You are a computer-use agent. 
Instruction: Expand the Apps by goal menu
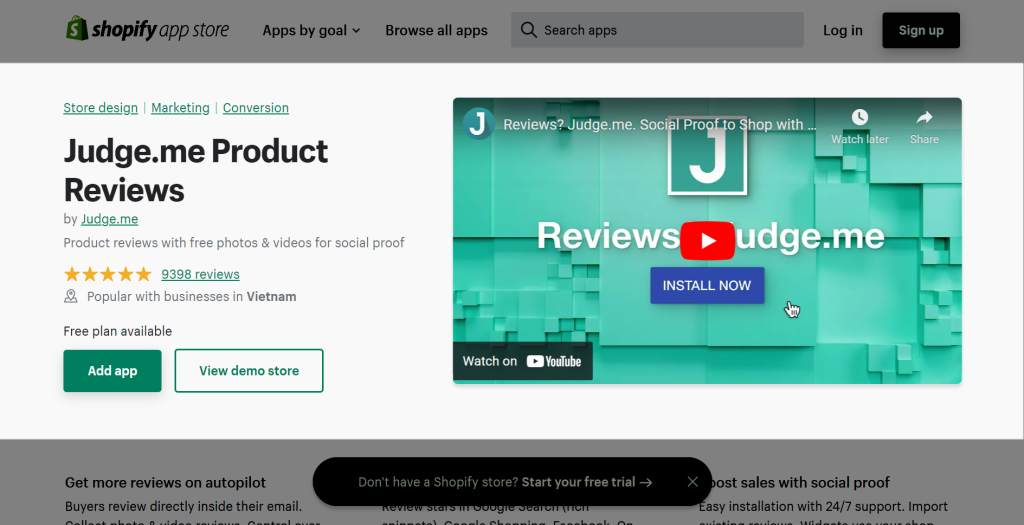pos(311,31)
